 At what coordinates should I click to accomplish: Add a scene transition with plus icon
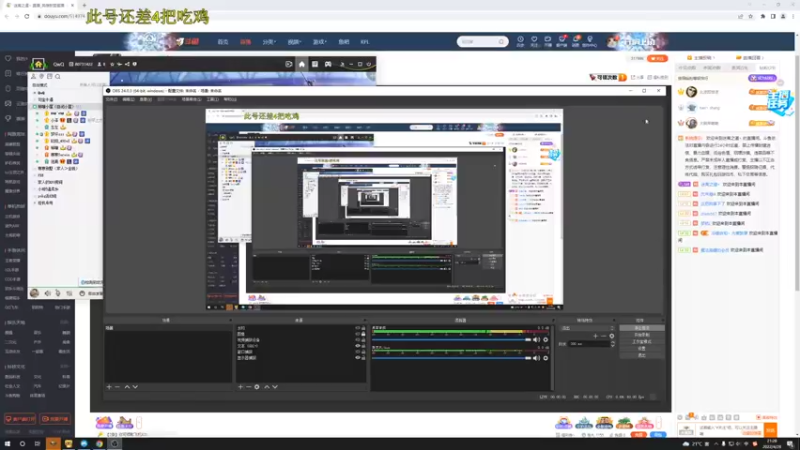coord(595,336)
